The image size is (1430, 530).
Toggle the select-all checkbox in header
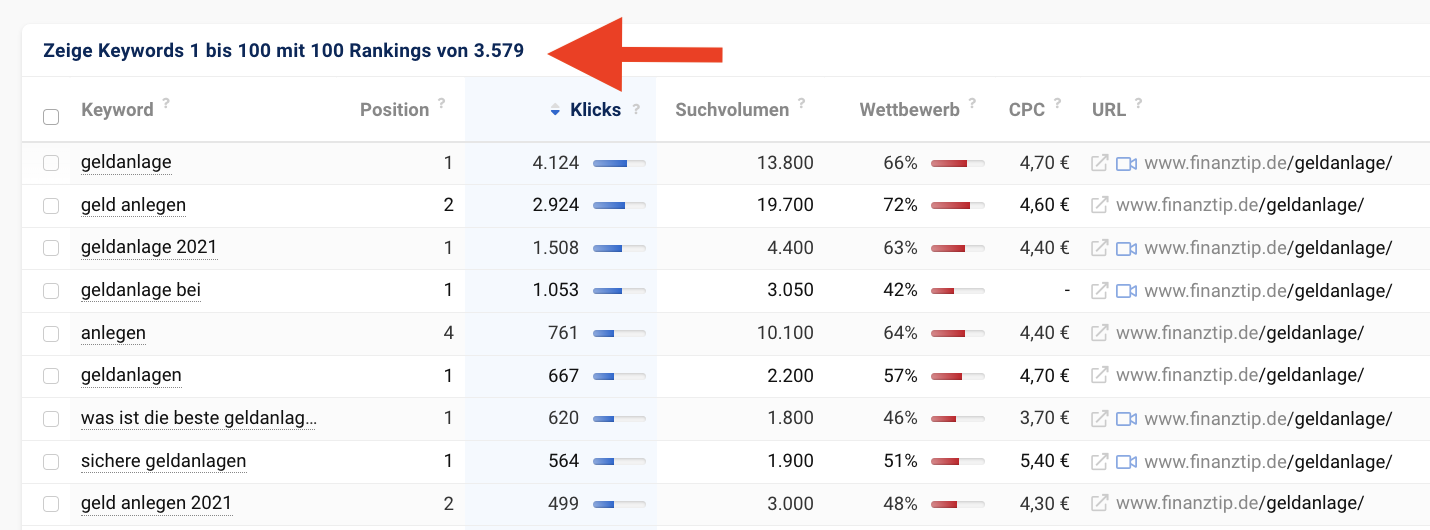click(x=51, y=117)
